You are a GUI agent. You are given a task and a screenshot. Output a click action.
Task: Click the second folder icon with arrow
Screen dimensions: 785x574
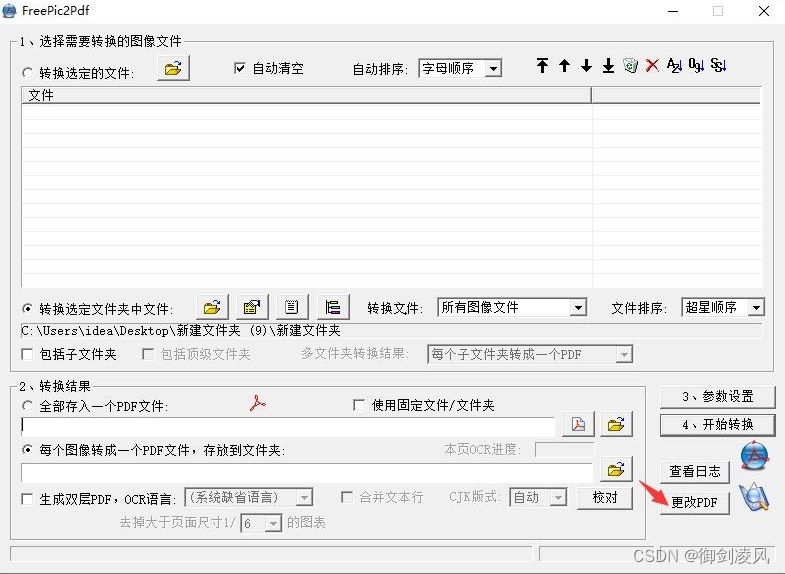coord(252,307)
